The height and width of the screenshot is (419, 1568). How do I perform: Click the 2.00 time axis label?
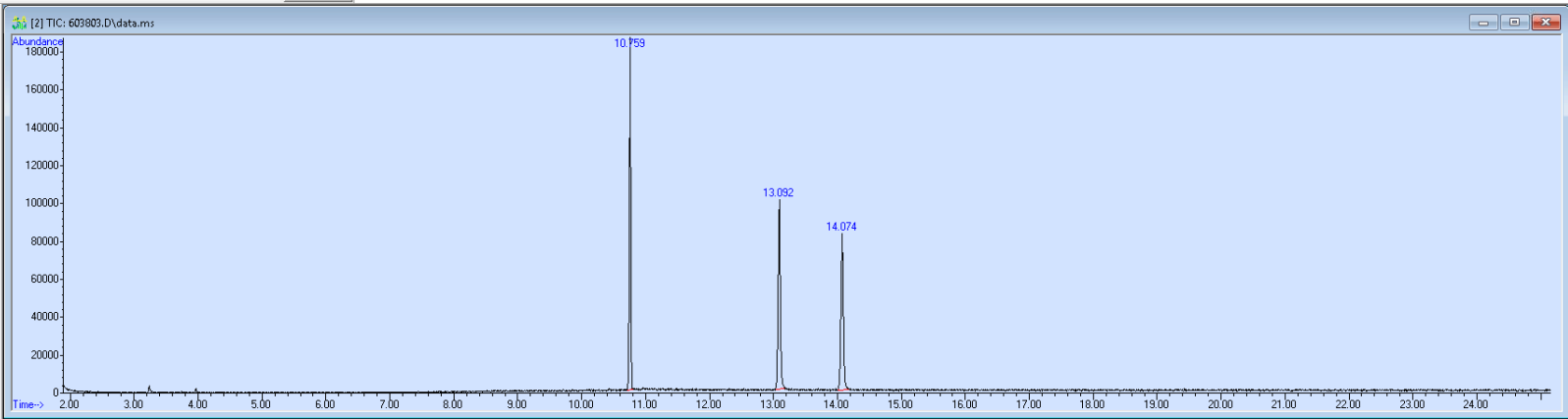[69, 404]
